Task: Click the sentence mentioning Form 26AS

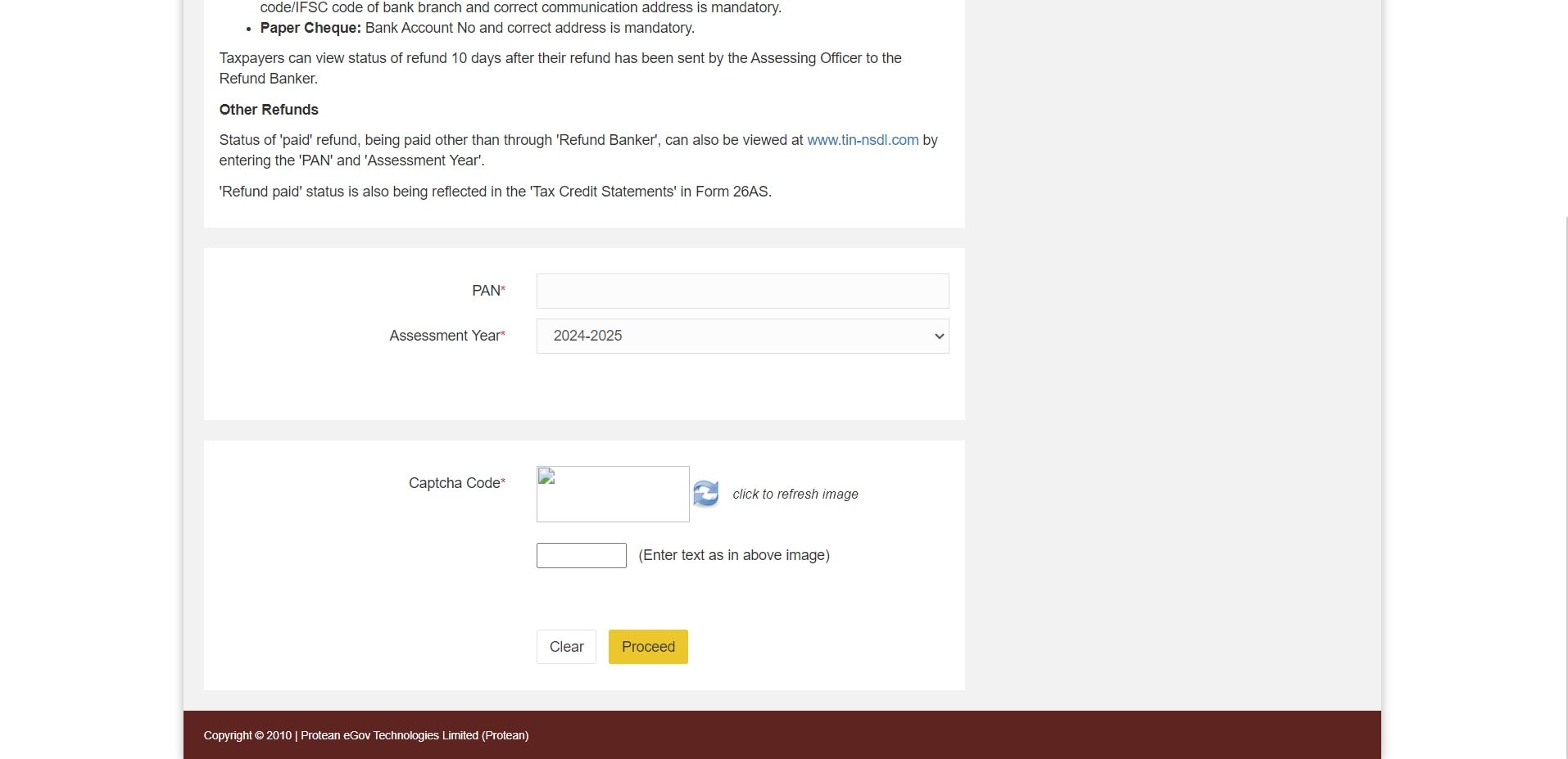Action: pyautogui.click(x=495, y=192)
